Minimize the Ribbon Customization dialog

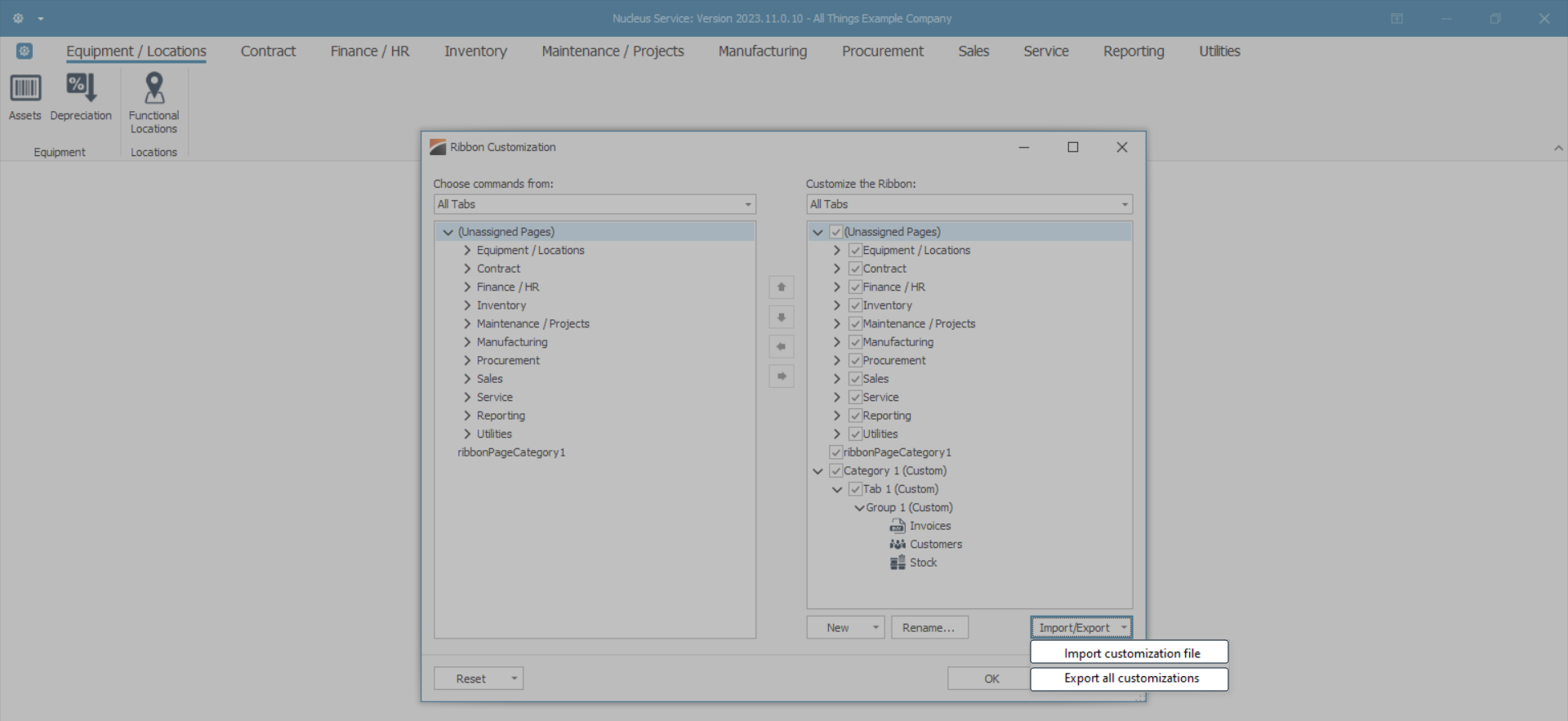pyautogui.click(x=1024, y=147)
